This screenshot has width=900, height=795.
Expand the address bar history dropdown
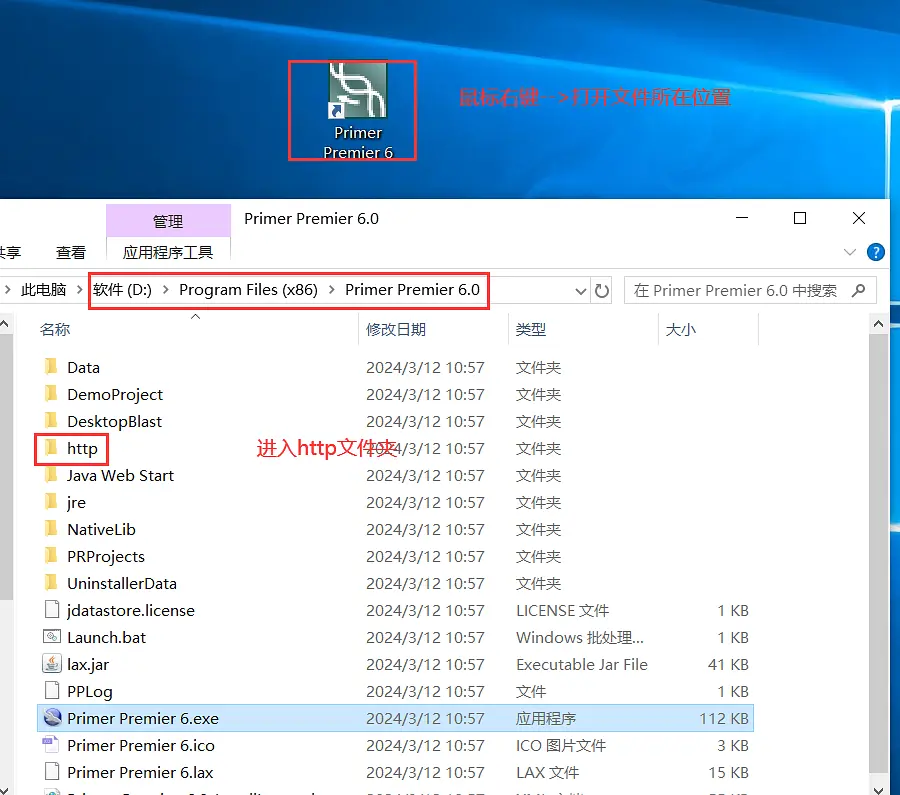coord(581,291)
